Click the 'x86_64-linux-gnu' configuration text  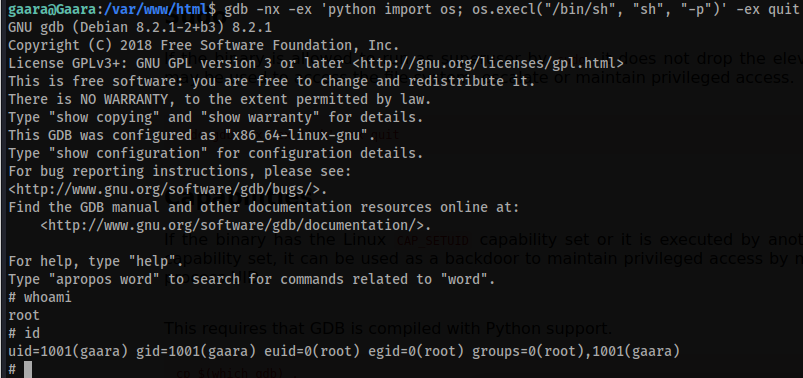(x=300, y=135)
